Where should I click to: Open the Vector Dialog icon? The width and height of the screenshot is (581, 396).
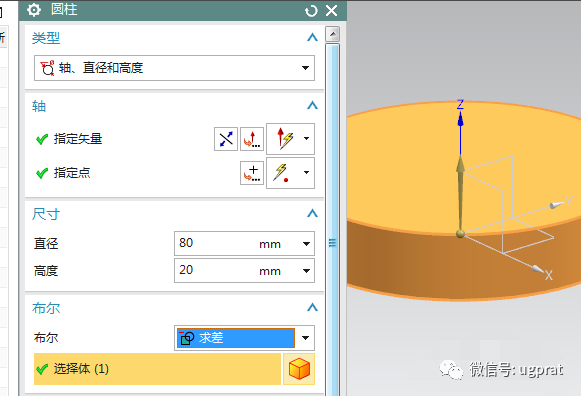(x=252, y=139)
